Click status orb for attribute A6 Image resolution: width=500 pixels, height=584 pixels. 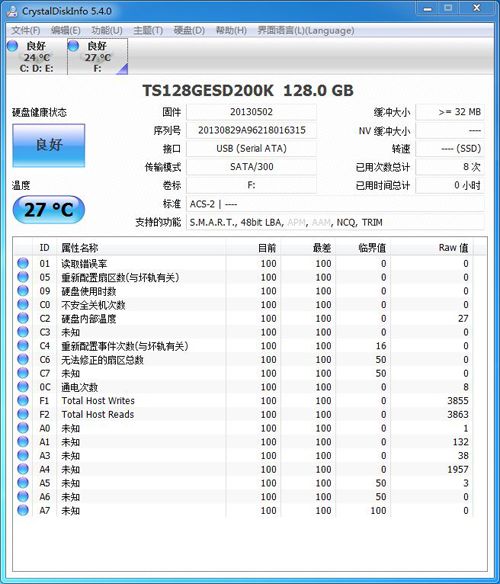23,496
